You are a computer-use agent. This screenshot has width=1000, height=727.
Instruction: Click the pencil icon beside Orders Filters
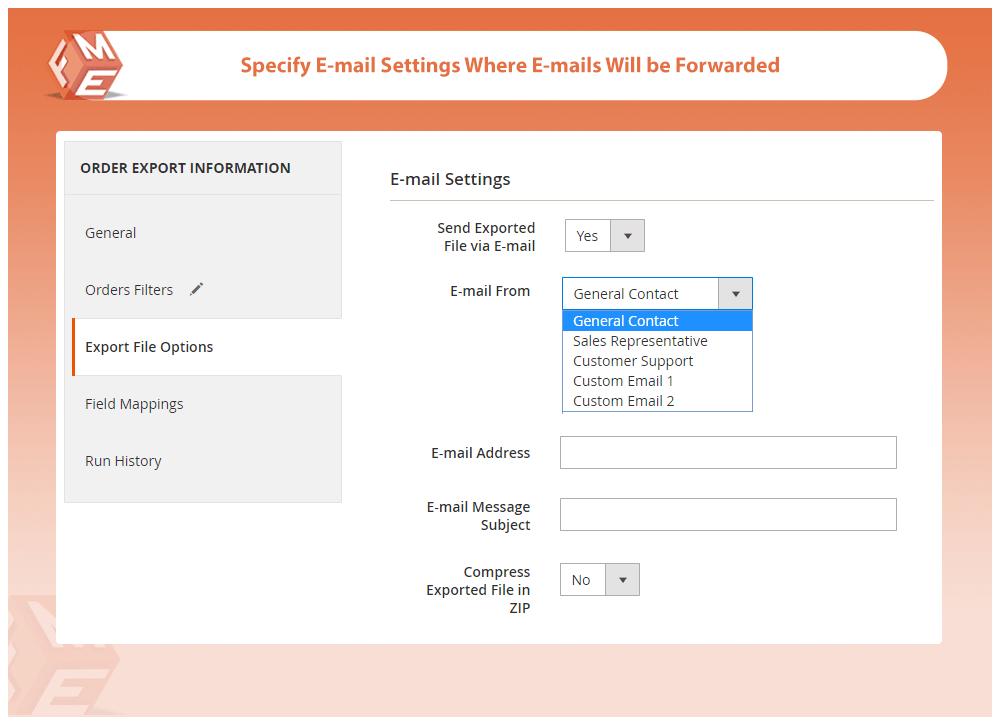coord(197,289)
